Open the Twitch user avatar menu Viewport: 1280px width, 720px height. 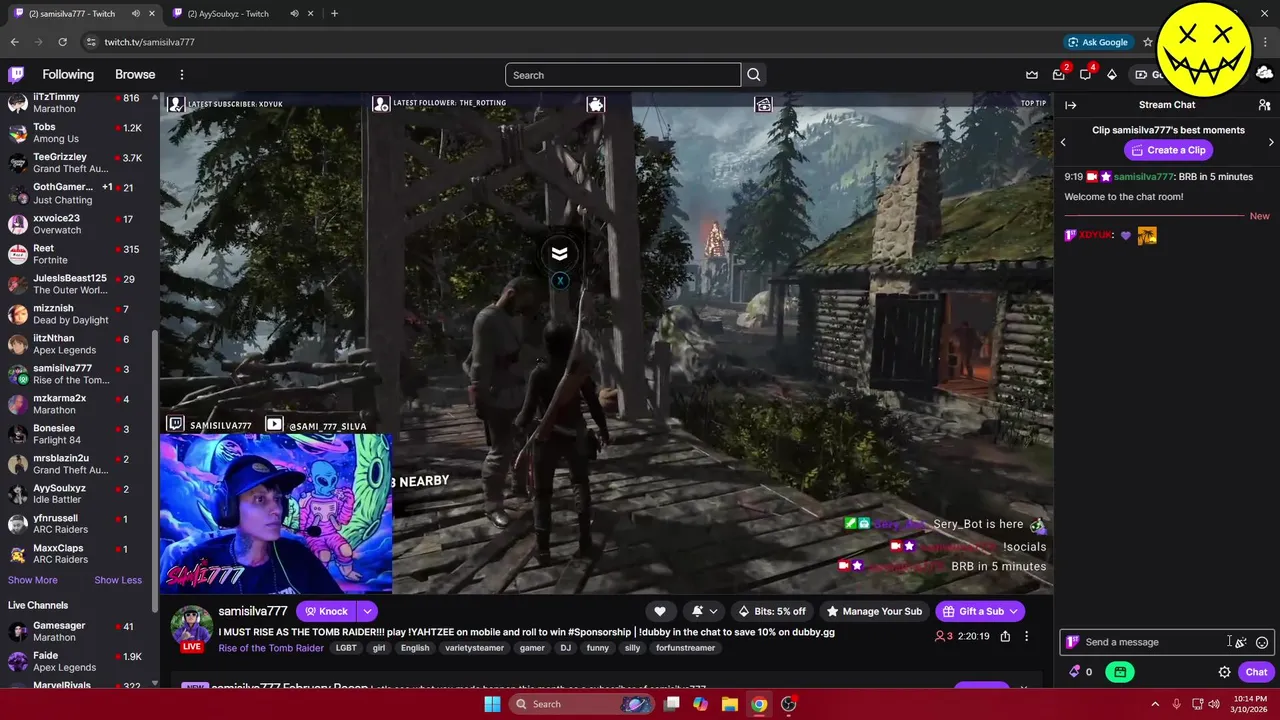[1264, 75]
